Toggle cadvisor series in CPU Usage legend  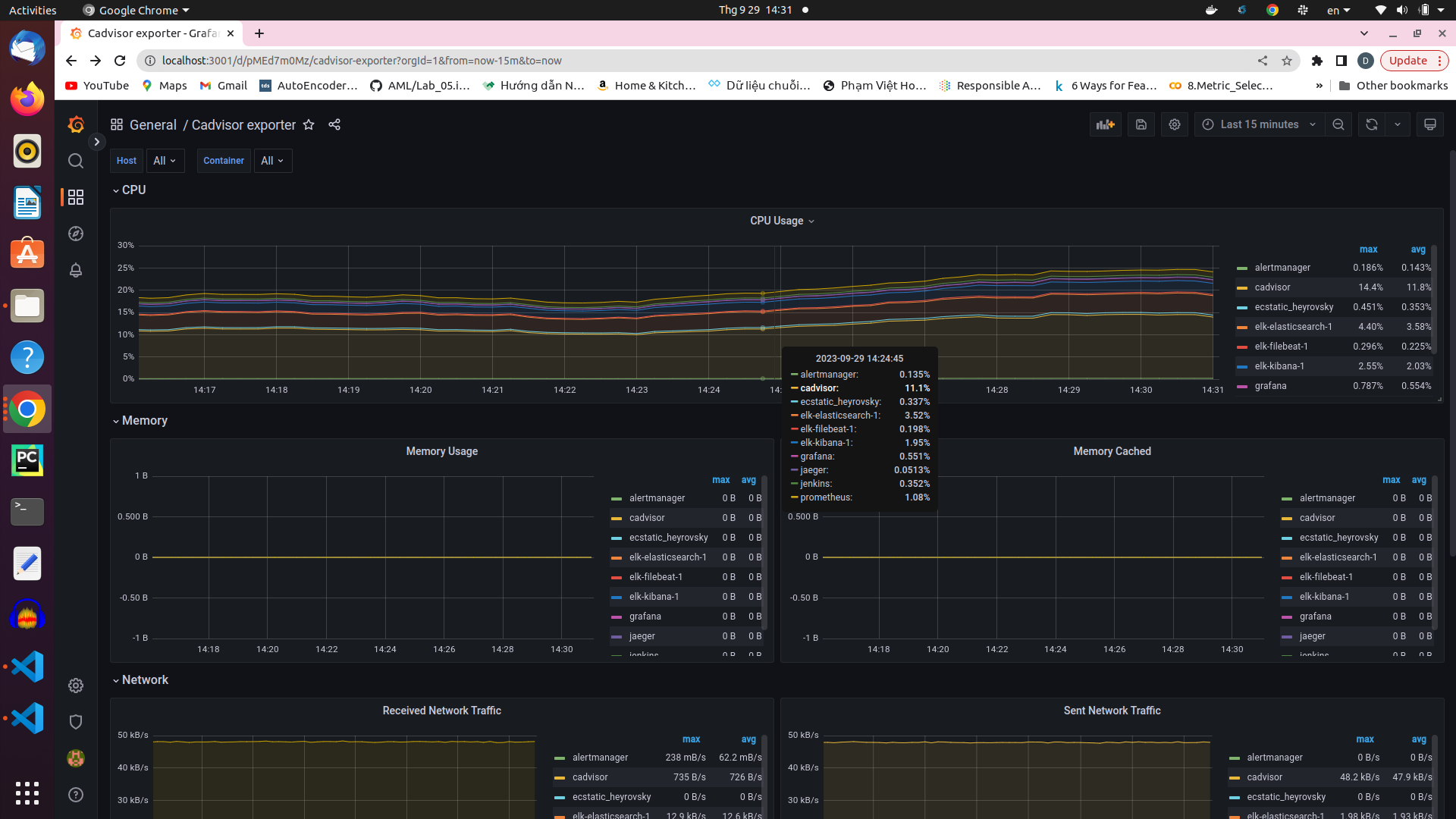click(x=1272, y=287)
